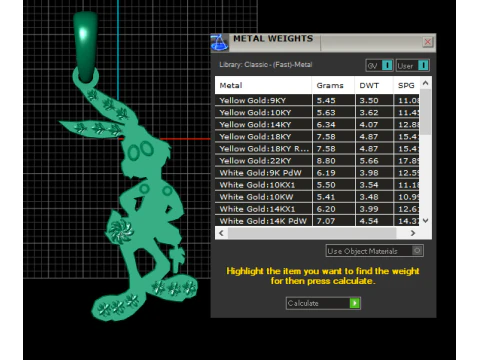This screenshot has width=480, height=360.
Task: Click the vertical scrollbar thumb
Action: (425, 112)
